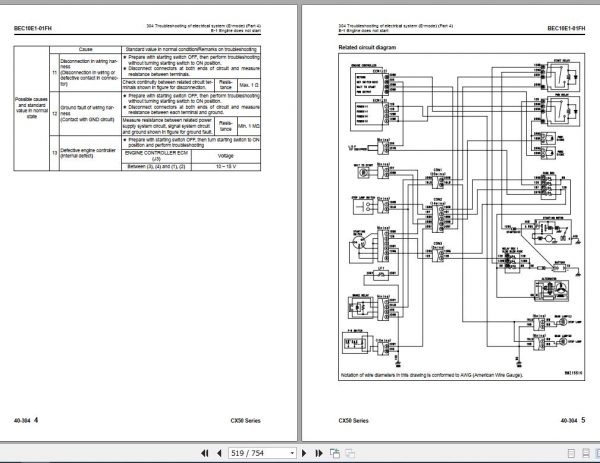Go to the first page

click(205, 453)
